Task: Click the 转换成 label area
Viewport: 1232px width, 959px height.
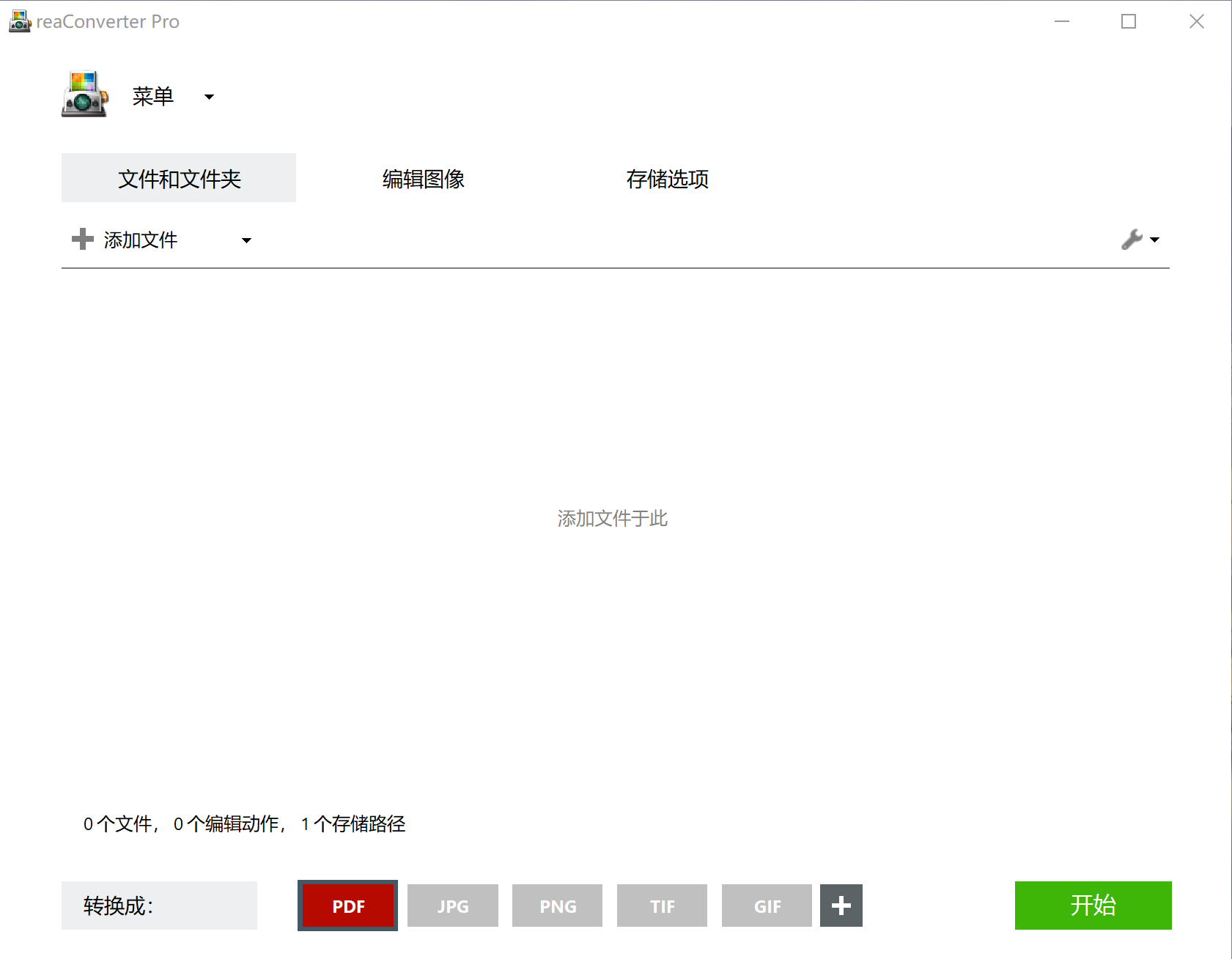Action: coord(158,906)
